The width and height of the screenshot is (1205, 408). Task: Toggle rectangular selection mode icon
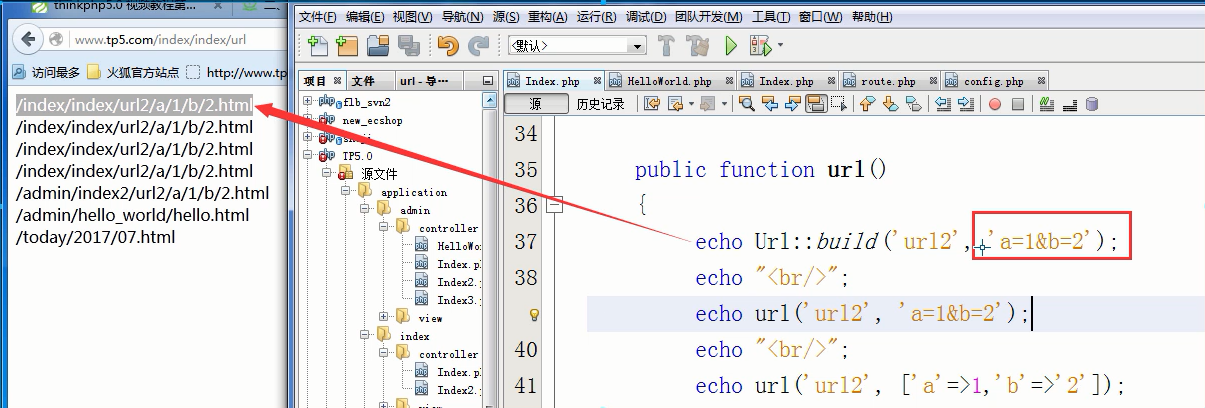pyautogui.click(x=839, y=103)
